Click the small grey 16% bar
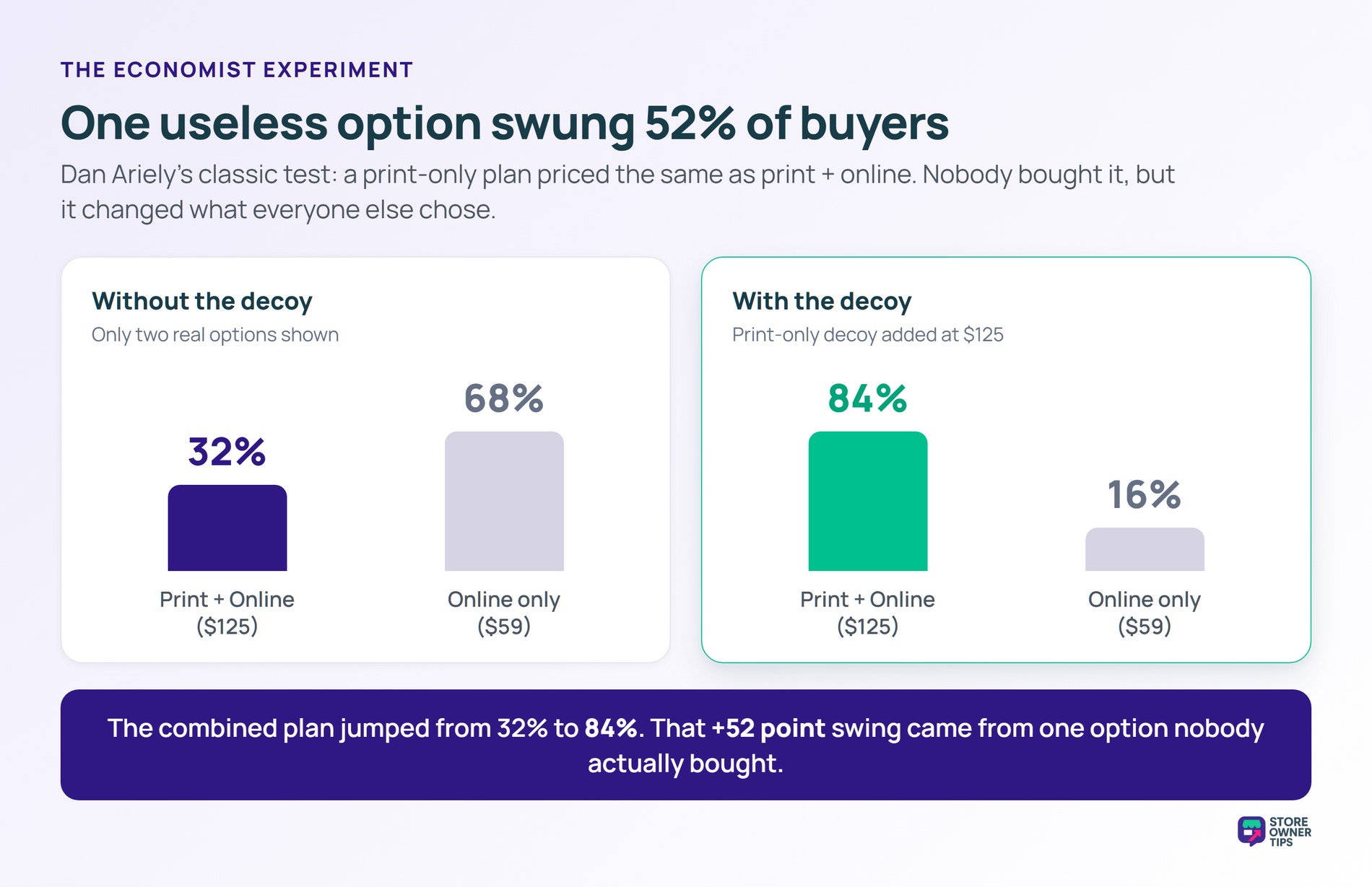The image size is (1372, 887). [1145, 549]
